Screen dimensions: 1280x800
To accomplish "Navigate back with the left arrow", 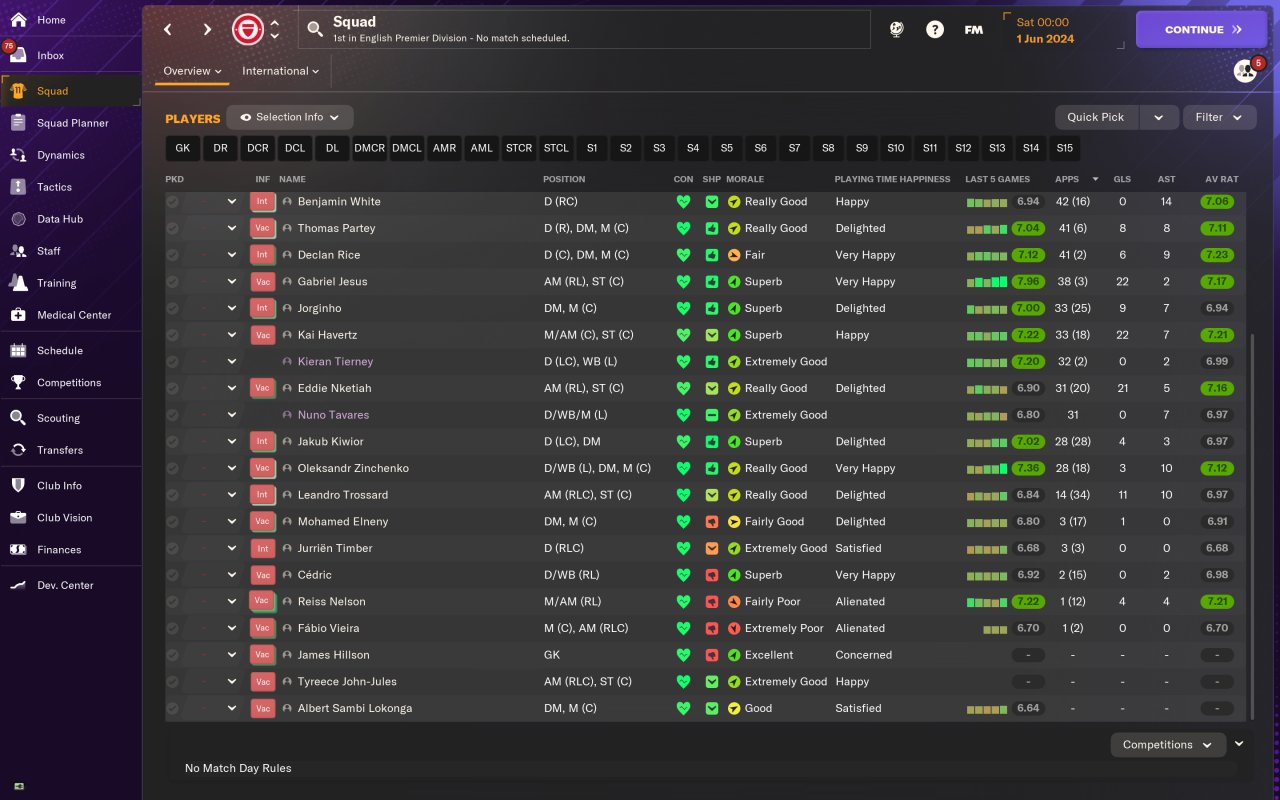I will (168, 30).
